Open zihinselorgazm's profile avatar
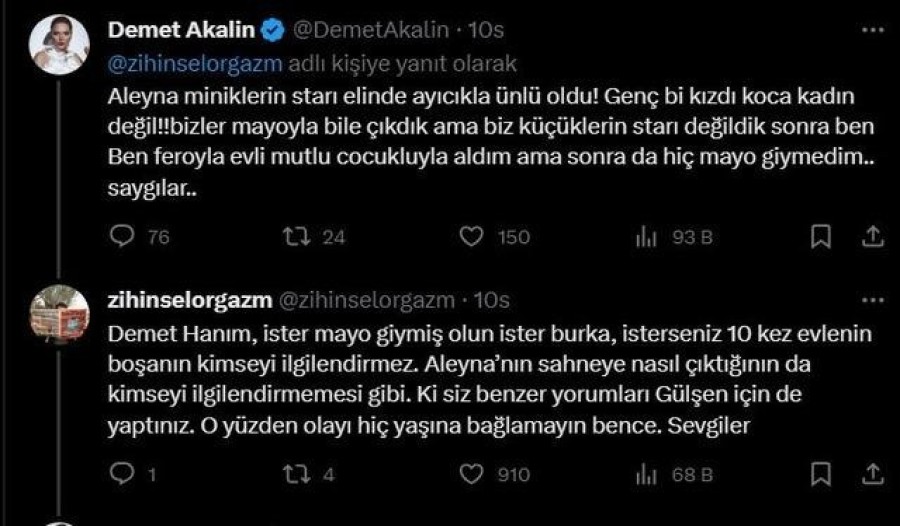 click(x=59, y=311)
